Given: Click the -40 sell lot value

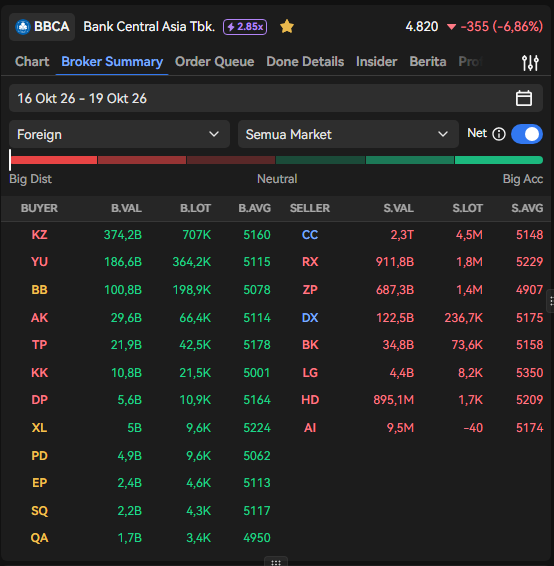Looking at the screenshot, I should [x=473, y=428].
